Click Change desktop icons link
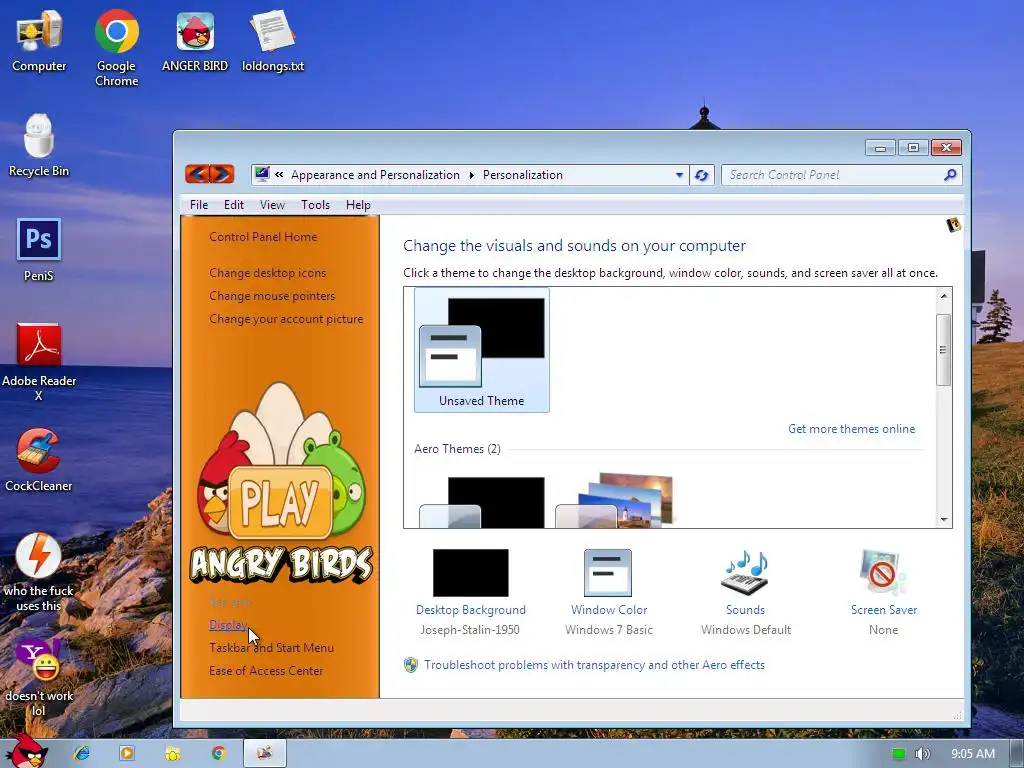Screen dimensions: 1024x768 pos(268,273)
